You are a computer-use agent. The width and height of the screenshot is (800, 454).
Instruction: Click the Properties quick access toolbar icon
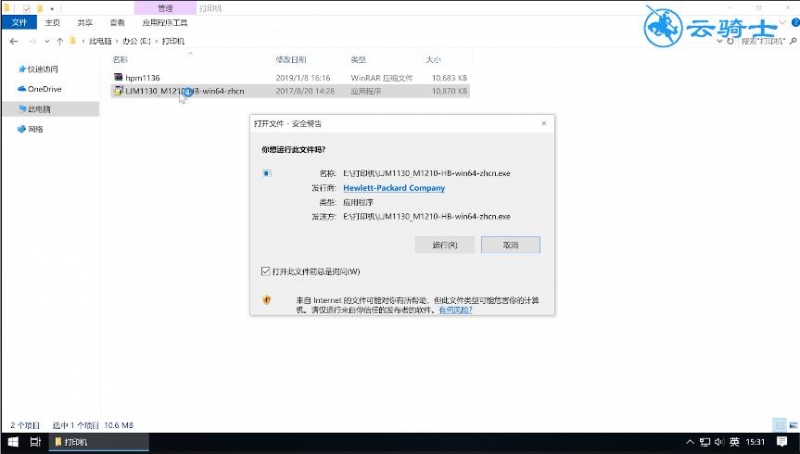click(x=27, y=9)
